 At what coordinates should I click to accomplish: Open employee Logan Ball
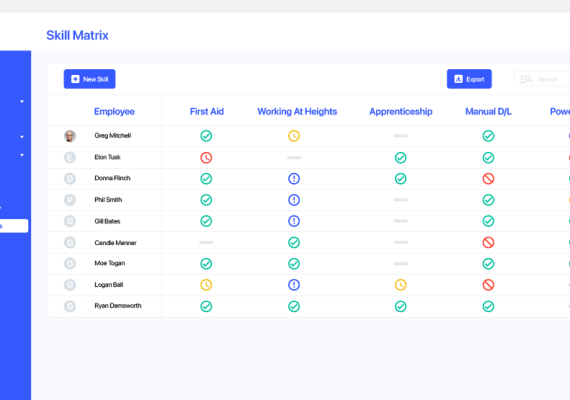[109, 285]
